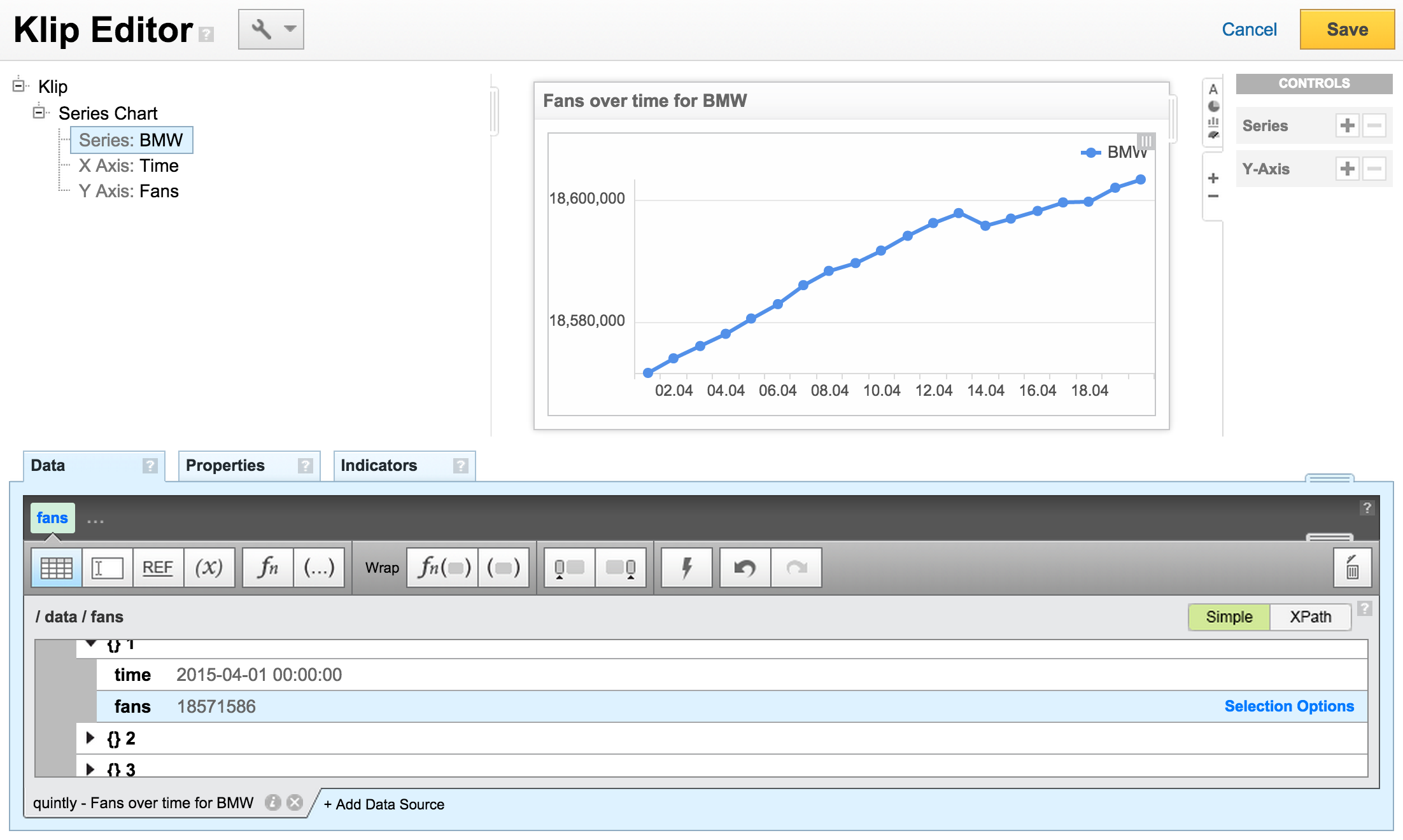Open the formula bar help icon

pyautogui.click(x=1367, y=507)
